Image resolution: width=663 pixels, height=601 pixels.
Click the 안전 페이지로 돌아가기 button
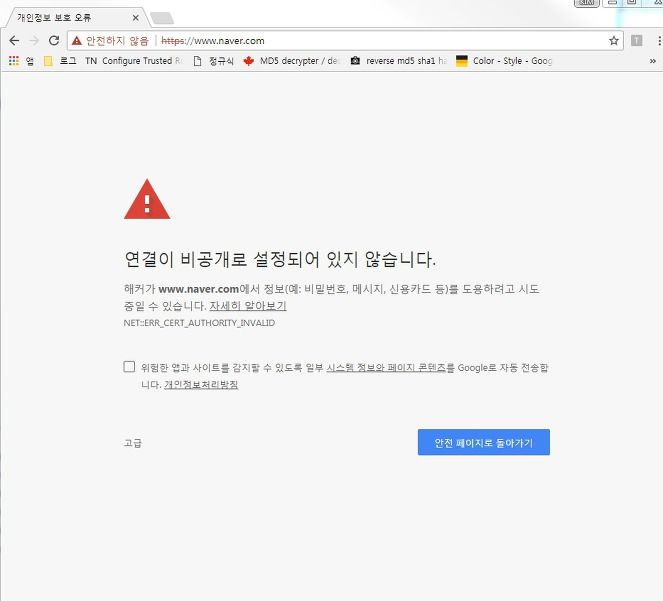(484, 442)
